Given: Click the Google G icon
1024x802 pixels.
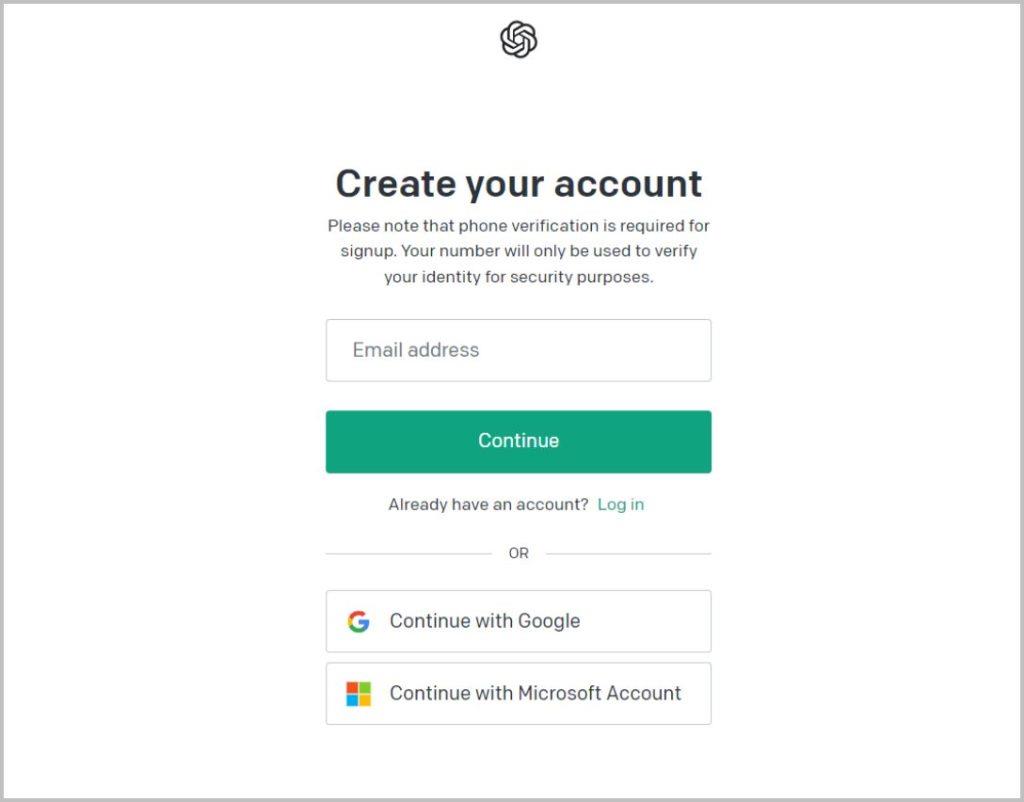Looking at the screenshot, I should (359, 621).
